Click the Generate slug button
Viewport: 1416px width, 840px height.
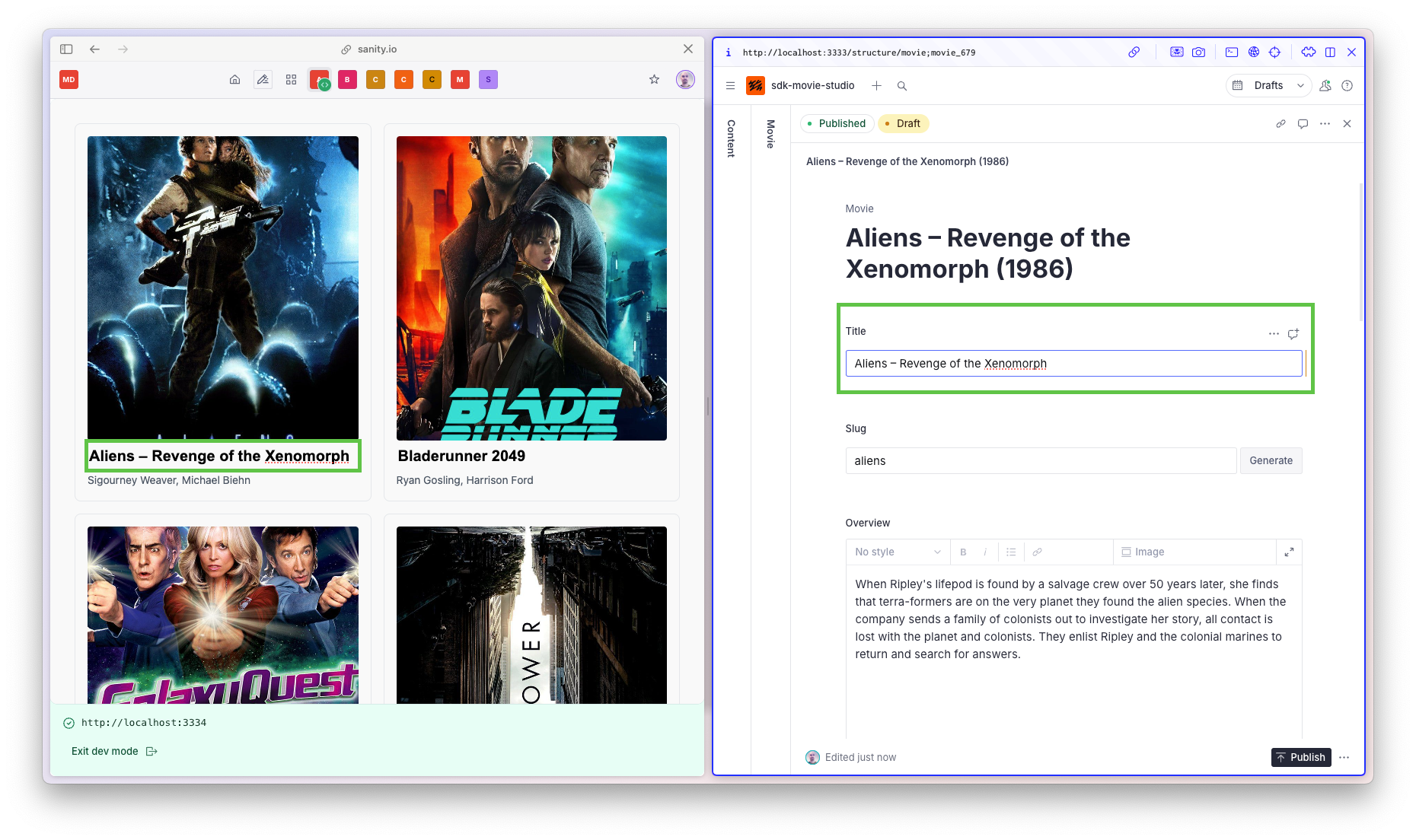point(1271,460)
